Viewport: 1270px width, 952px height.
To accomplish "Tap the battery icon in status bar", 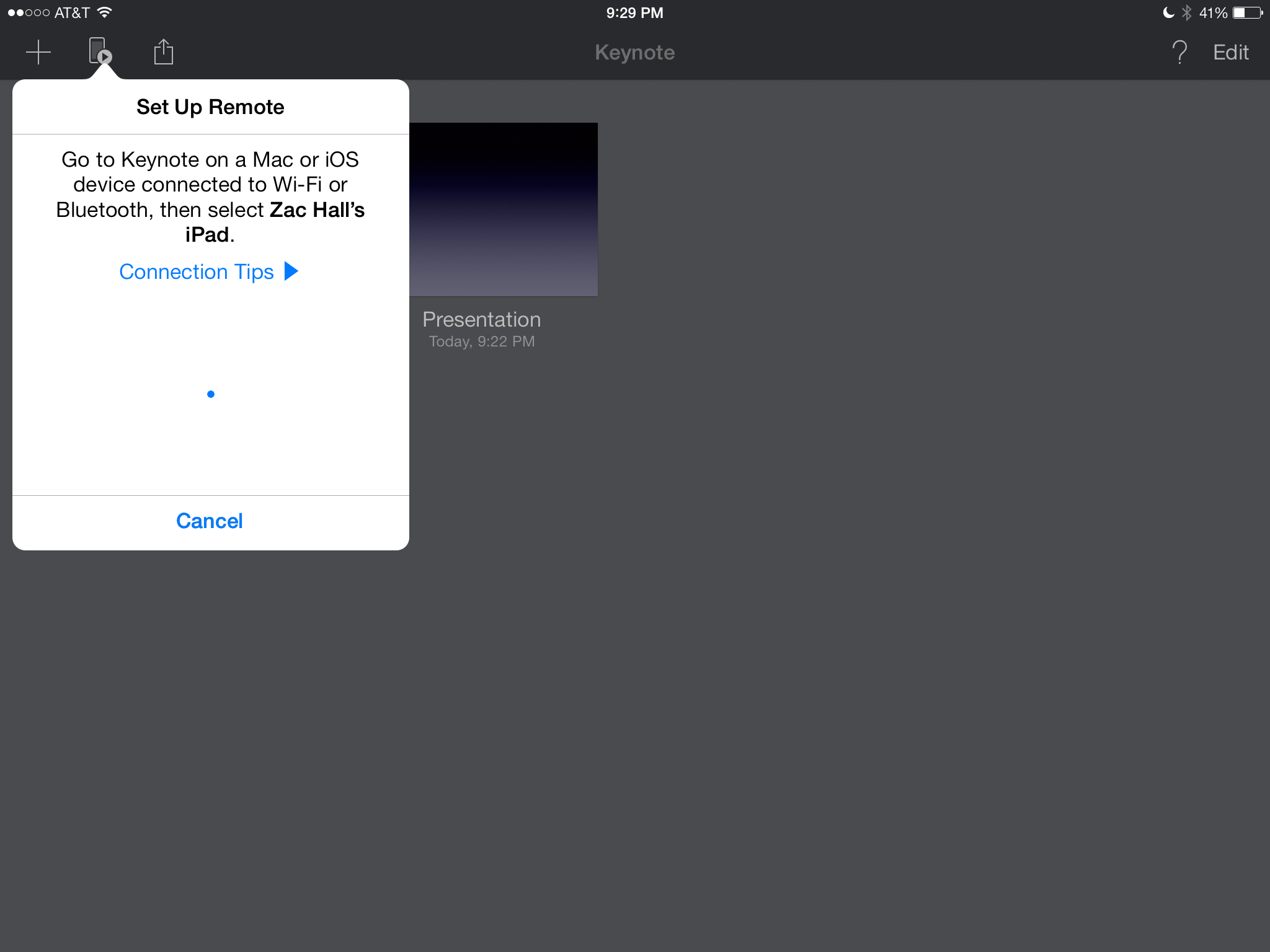I will 1247,12.
